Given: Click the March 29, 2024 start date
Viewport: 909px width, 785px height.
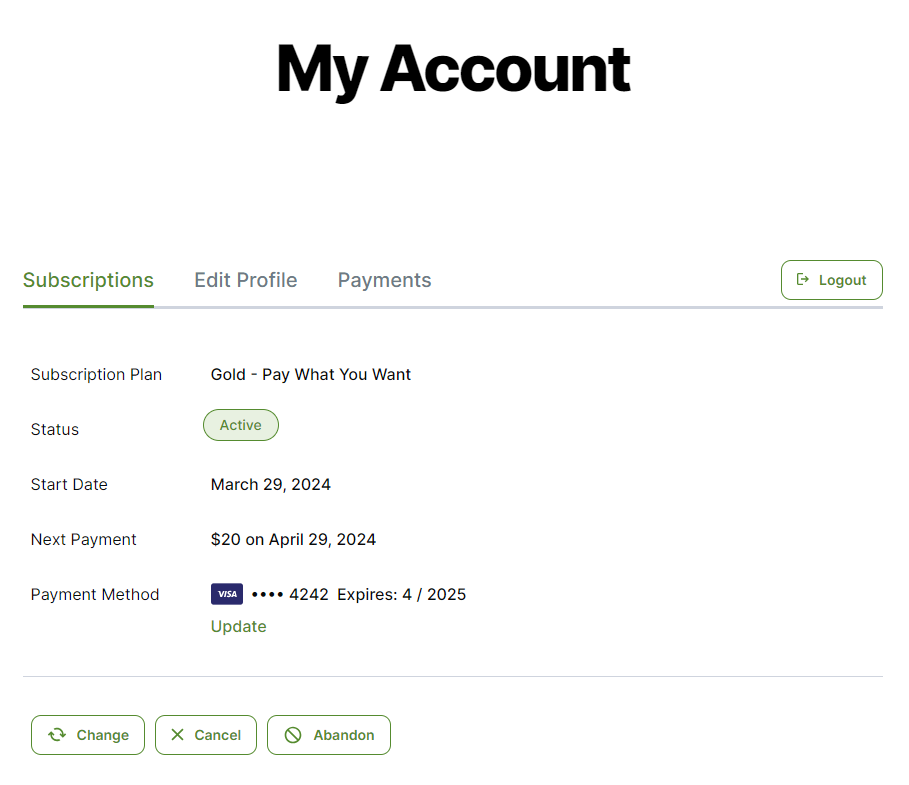Looking at the screenshot, I should point(271,484).
